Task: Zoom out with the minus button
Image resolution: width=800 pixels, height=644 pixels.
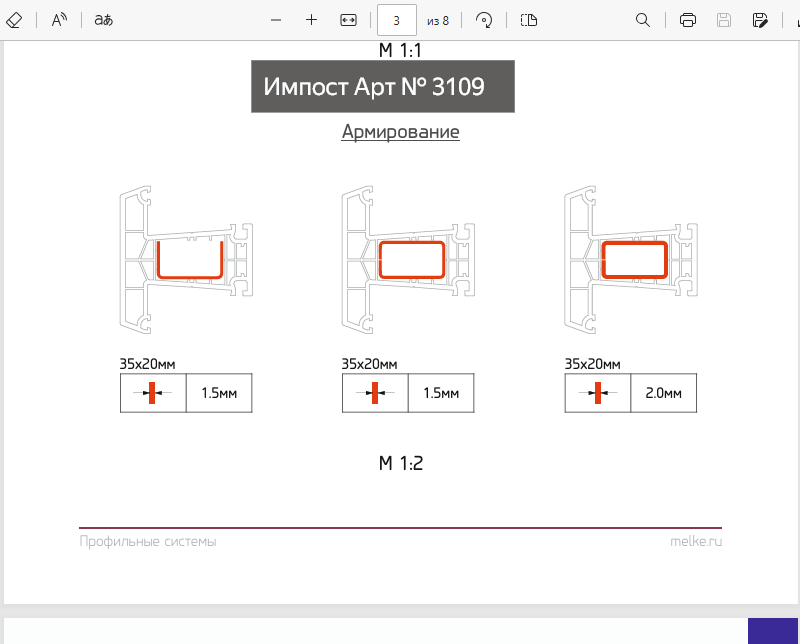Action: pyautogui.click(x=276, y=20)
